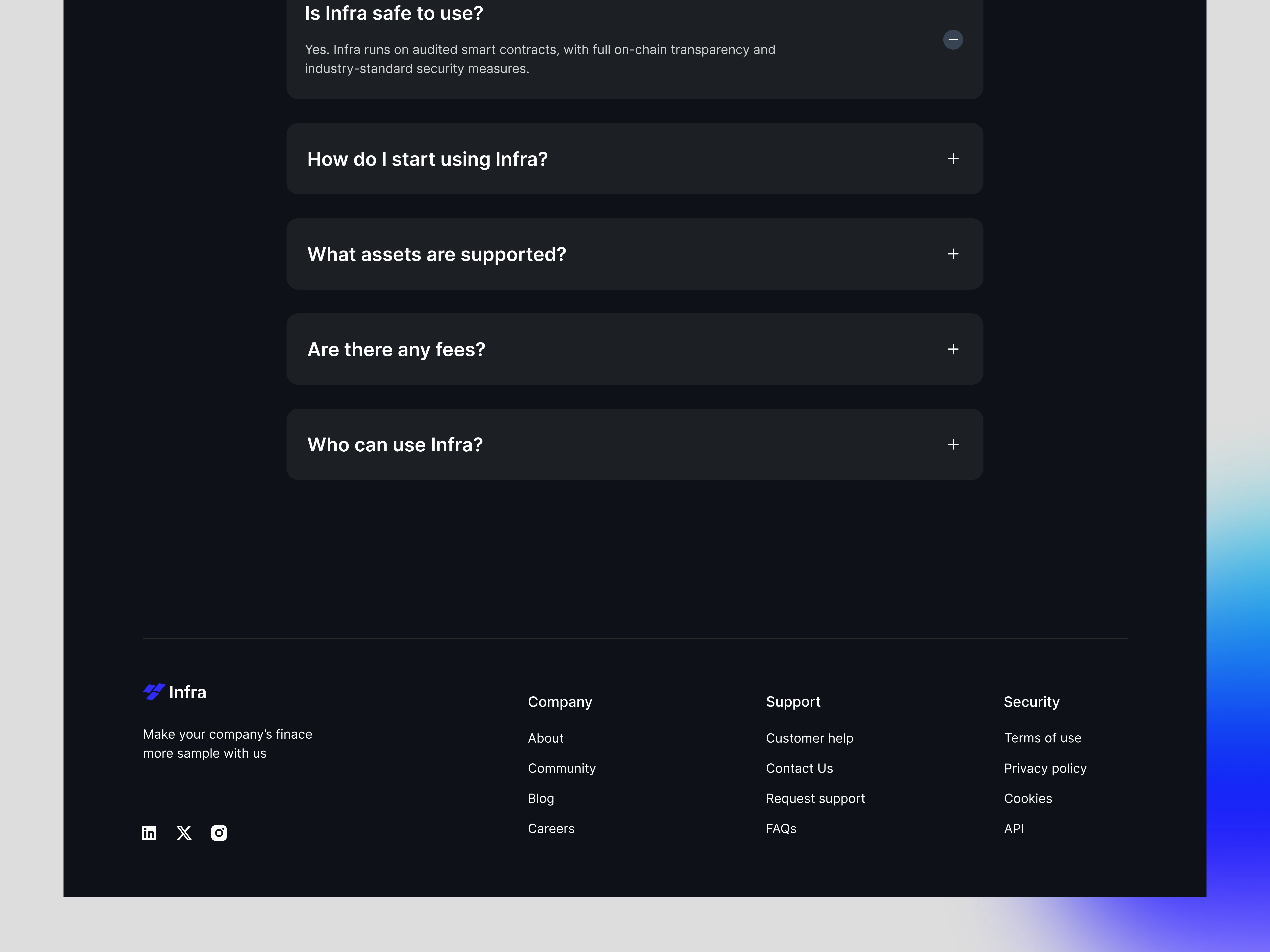1270x952 pixels.
Task: Select the Request support link
Action: click(x=815, y=798)
